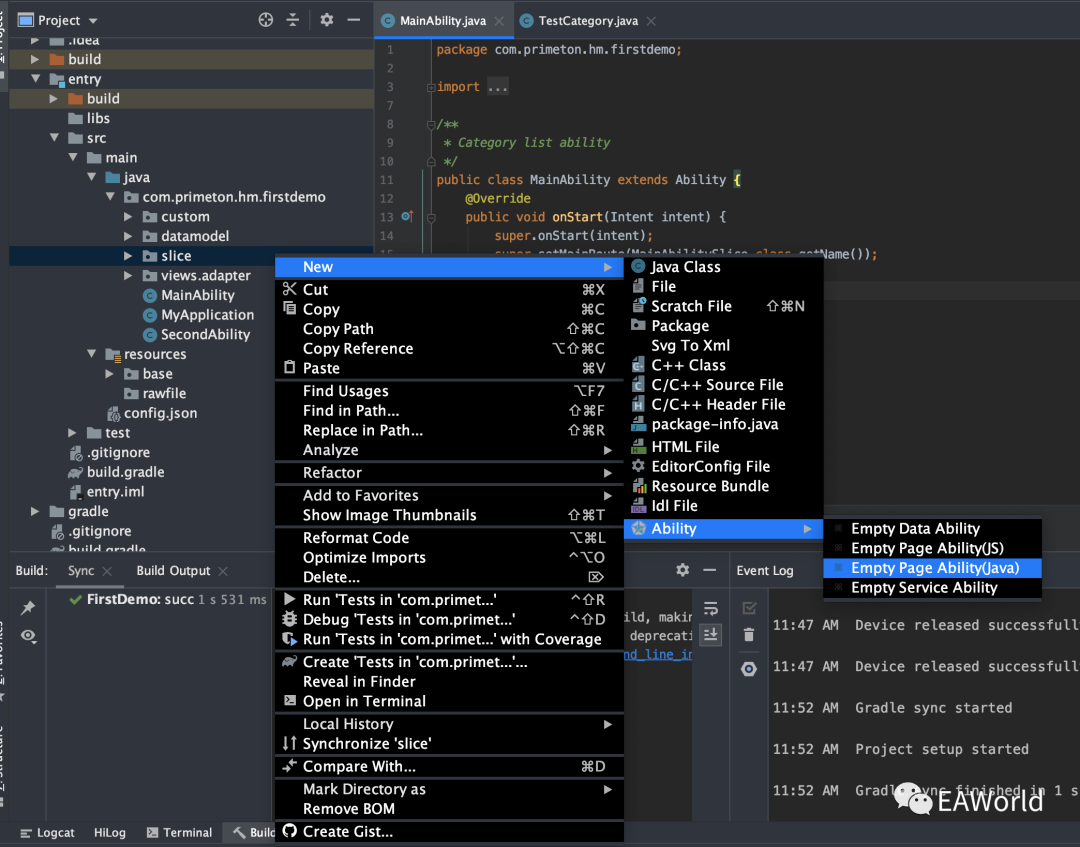Choose Idl File from New submenu
This screenshot has height=847, width=1080.
pos(723,505)
